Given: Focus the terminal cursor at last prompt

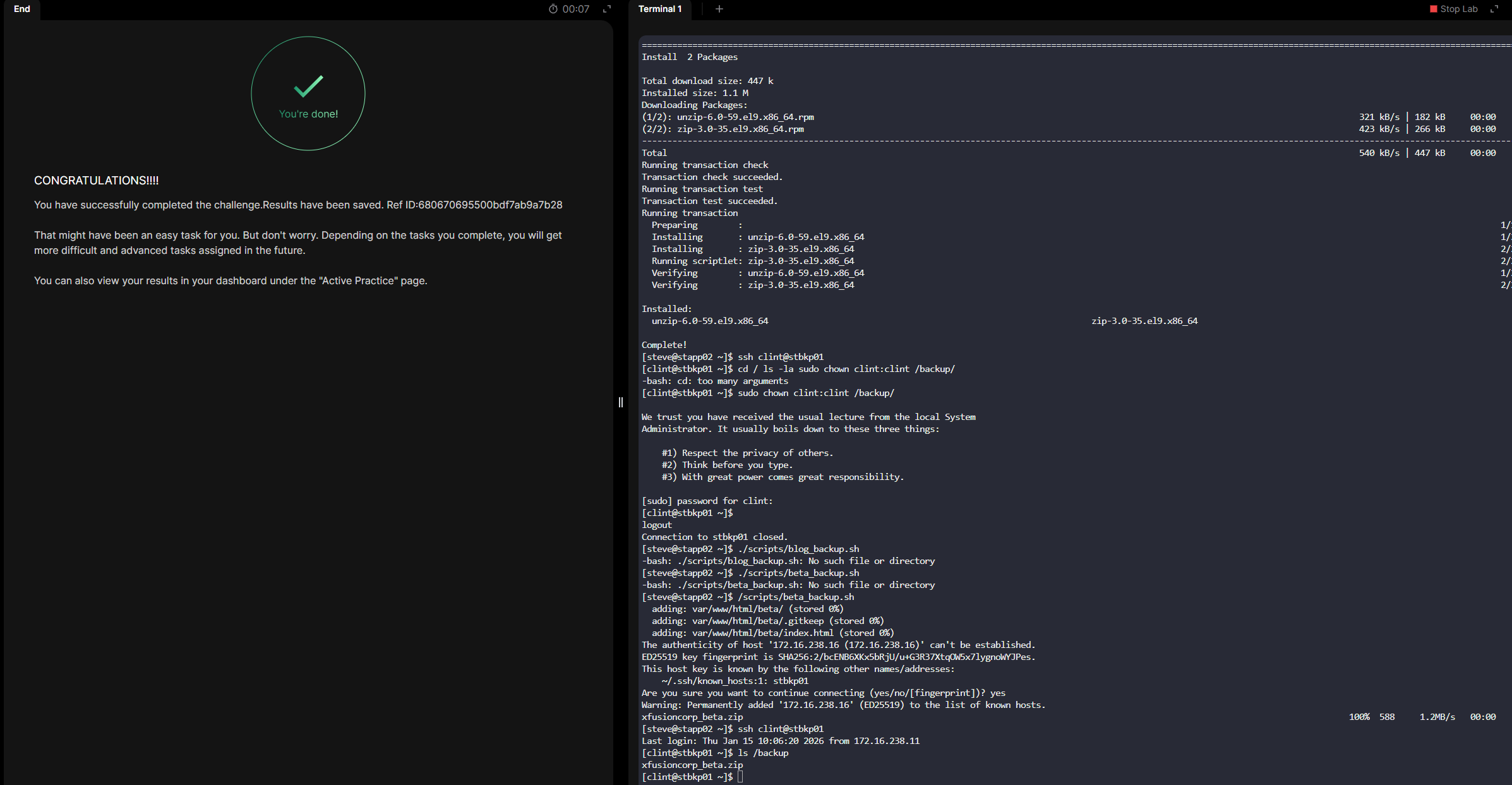Looking at the screenshot, I should 740,777.
